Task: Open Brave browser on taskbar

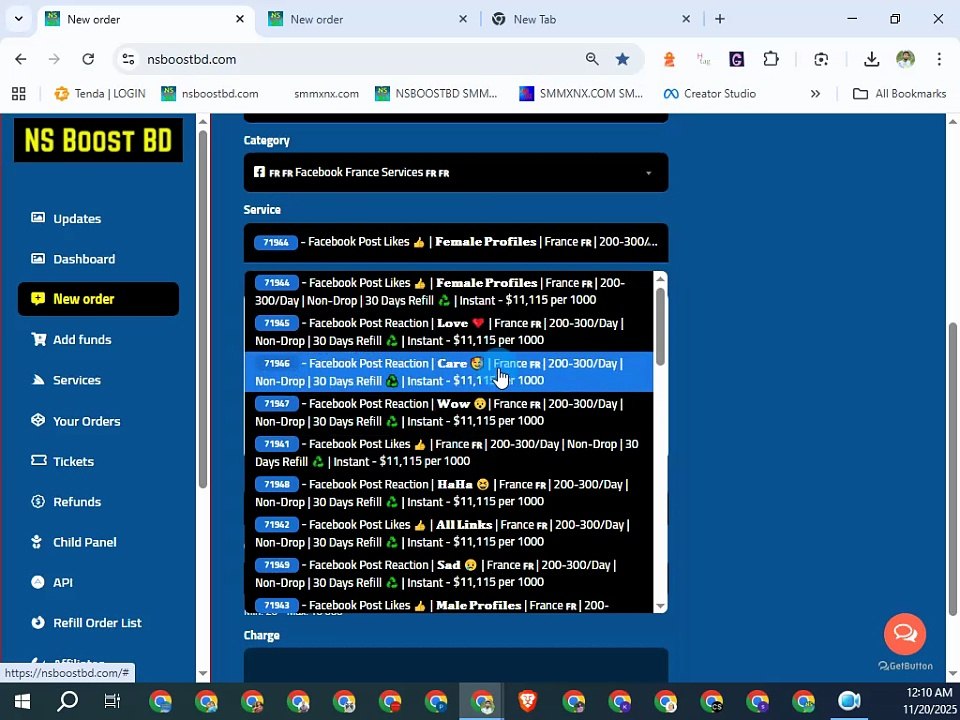Action: pos(527,701)
